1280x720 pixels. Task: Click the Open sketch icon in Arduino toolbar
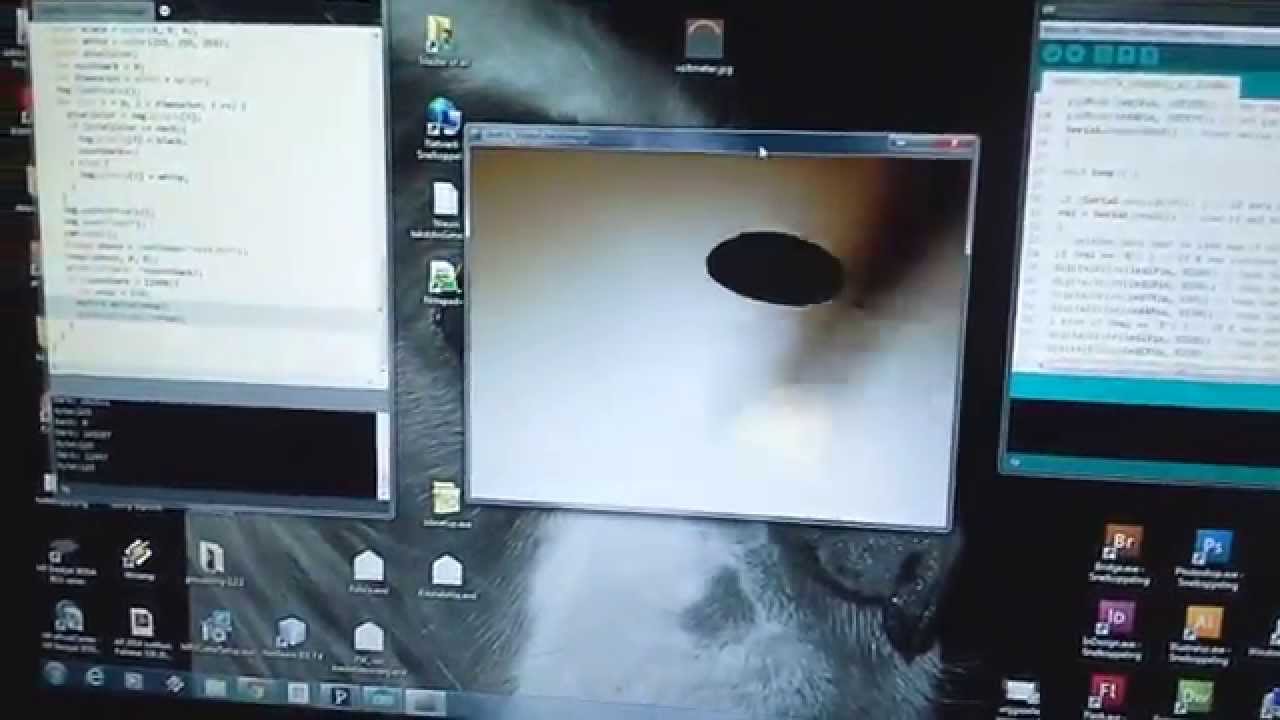[1126, 55]
